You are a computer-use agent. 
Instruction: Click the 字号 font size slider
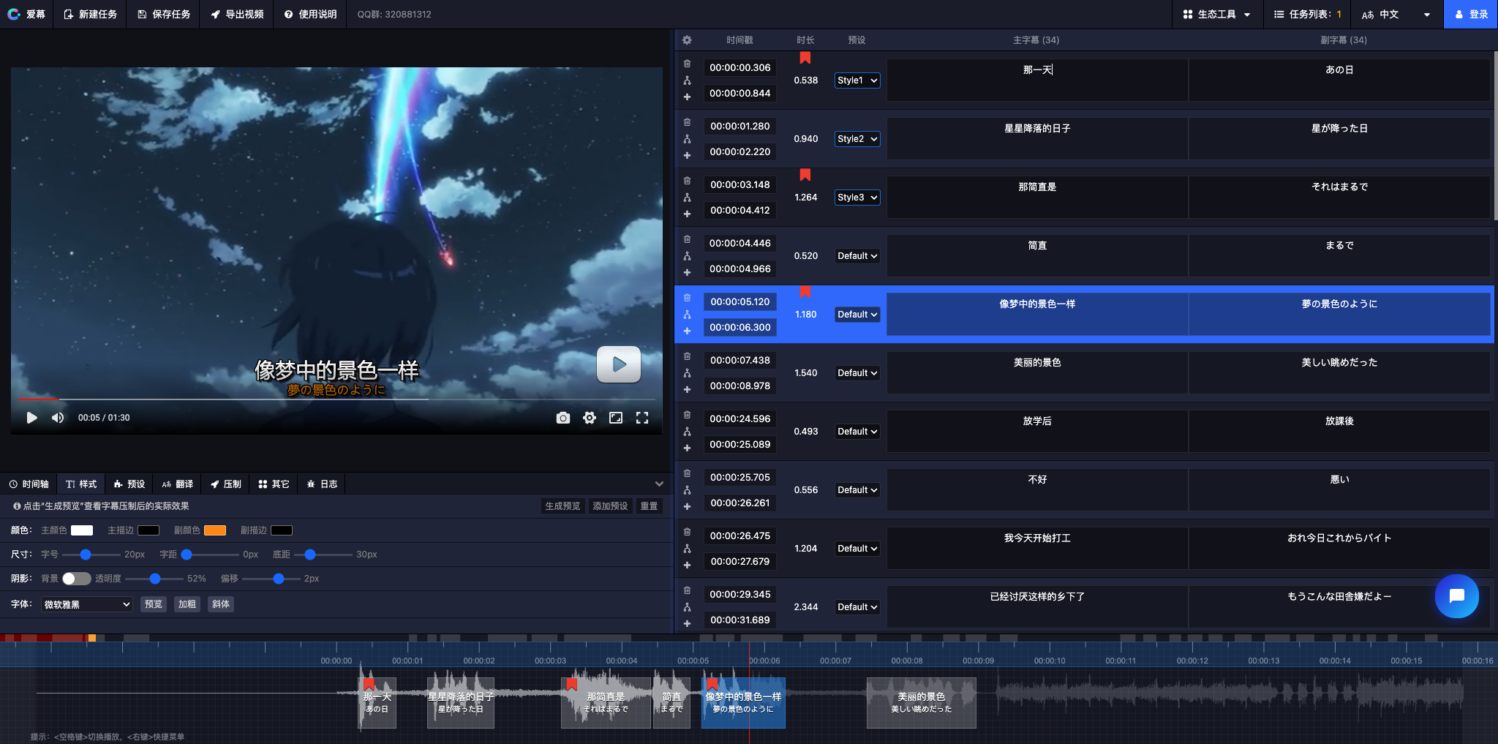90,554
